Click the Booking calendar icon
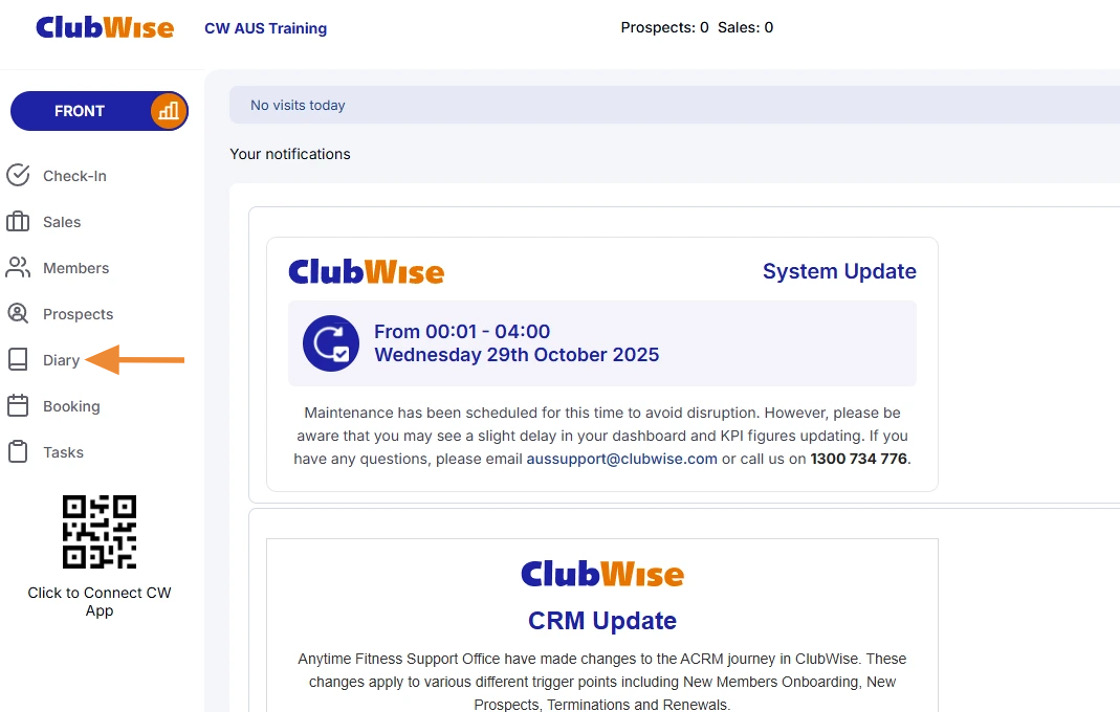This screenshot has width=1120, height=712. [x=18, y=406]
